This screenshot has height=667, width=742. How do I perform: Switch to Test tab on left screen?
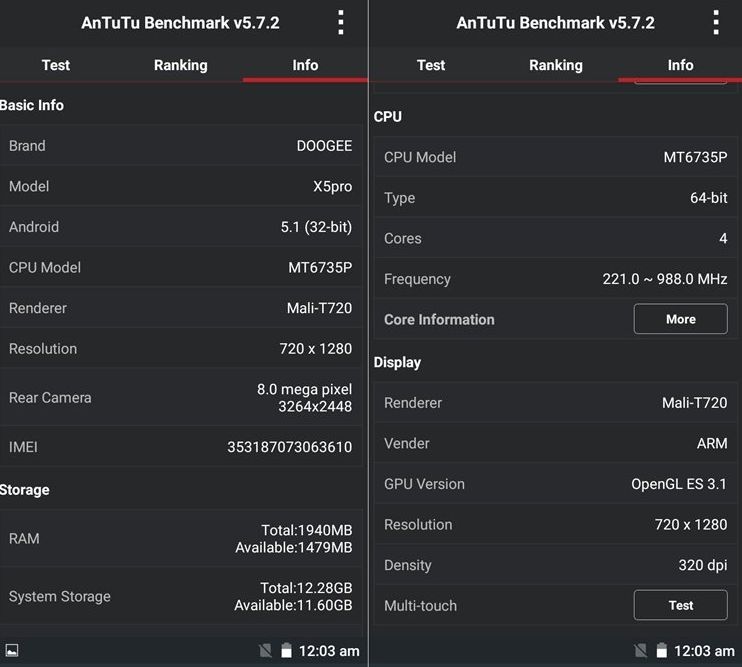pyautogui.click(x=55, y=65)
